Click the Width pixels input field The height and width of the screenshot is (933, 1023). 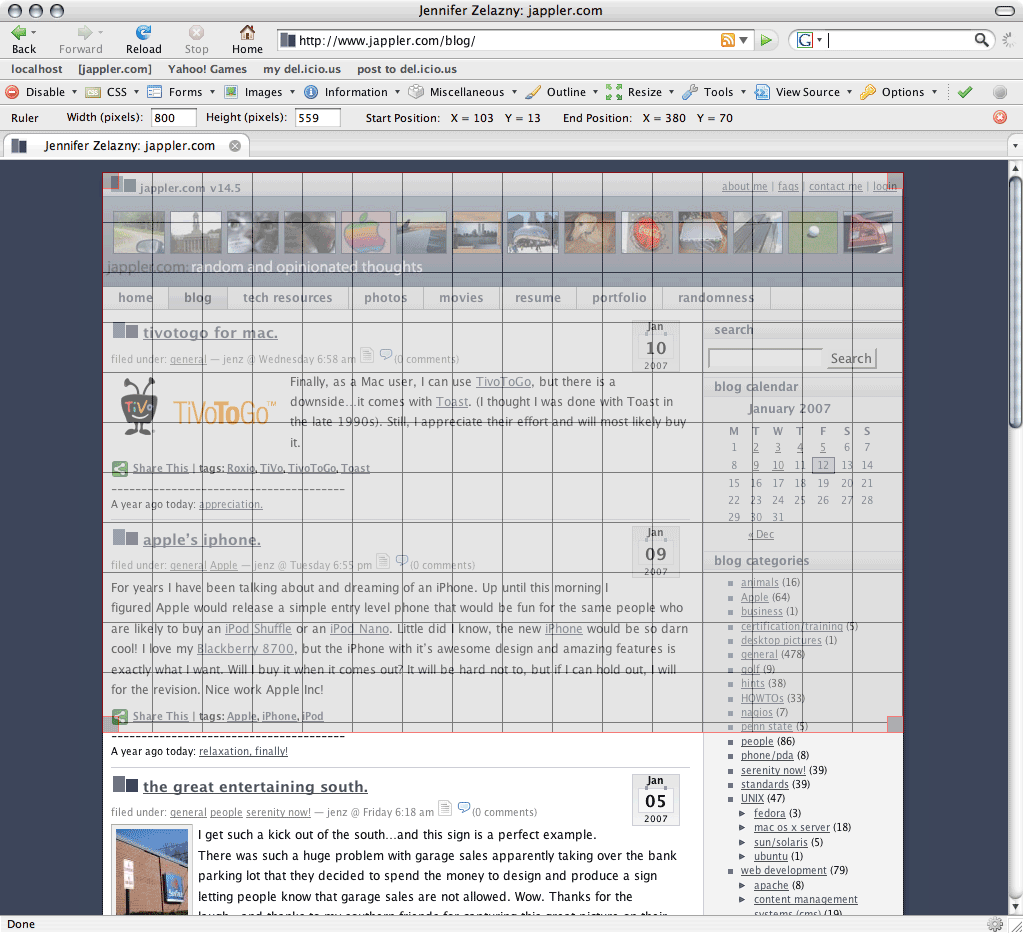[174, 118]
